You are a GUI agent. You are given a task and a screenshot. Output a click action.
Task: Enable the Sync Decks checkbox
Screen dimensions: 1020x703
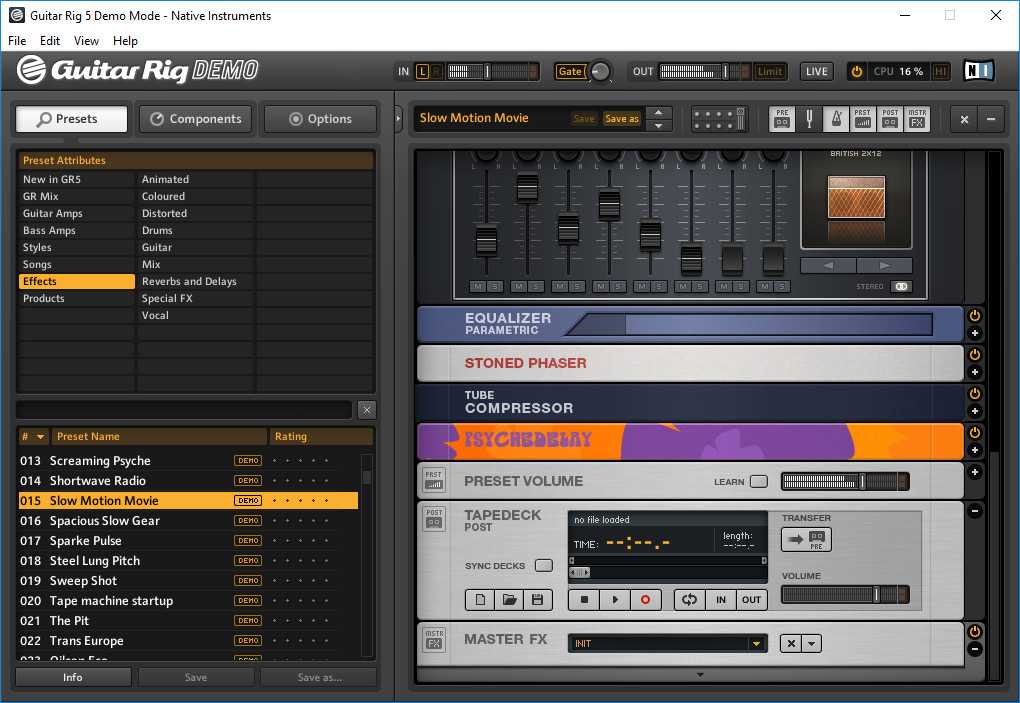pyautogui.click(x=543, y=566)
